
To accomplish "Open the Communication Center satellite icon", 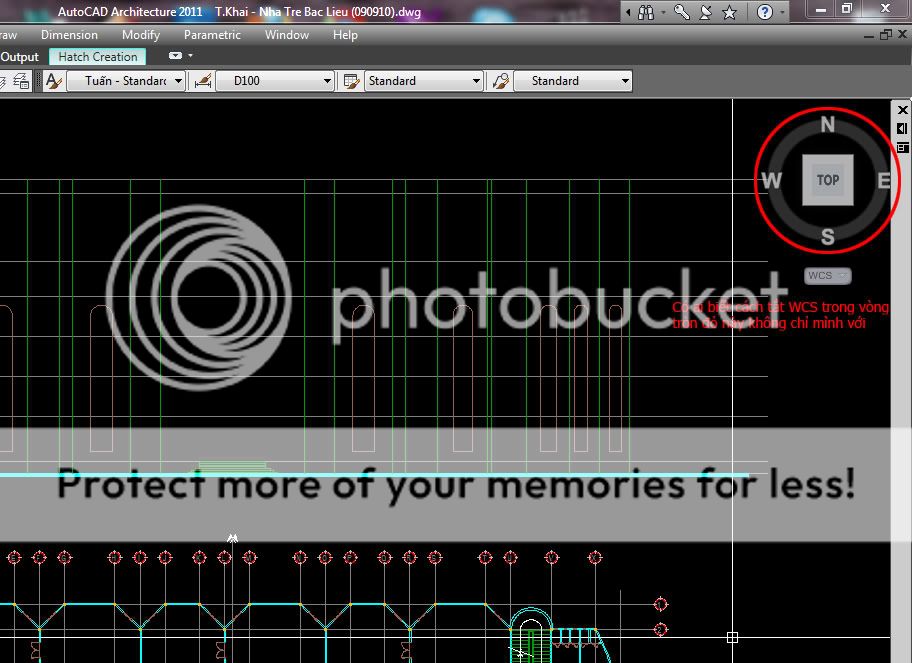I will point(706,12).
